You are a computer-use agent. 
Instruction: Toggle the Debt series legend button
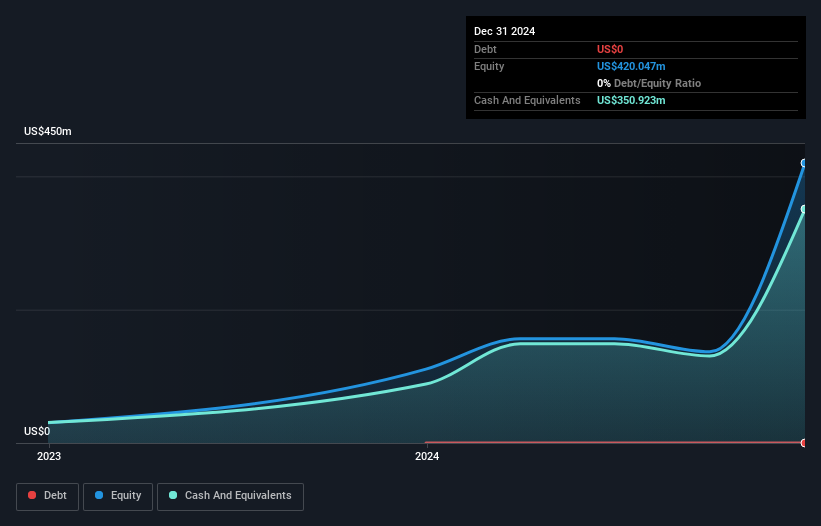coord(47,496)
